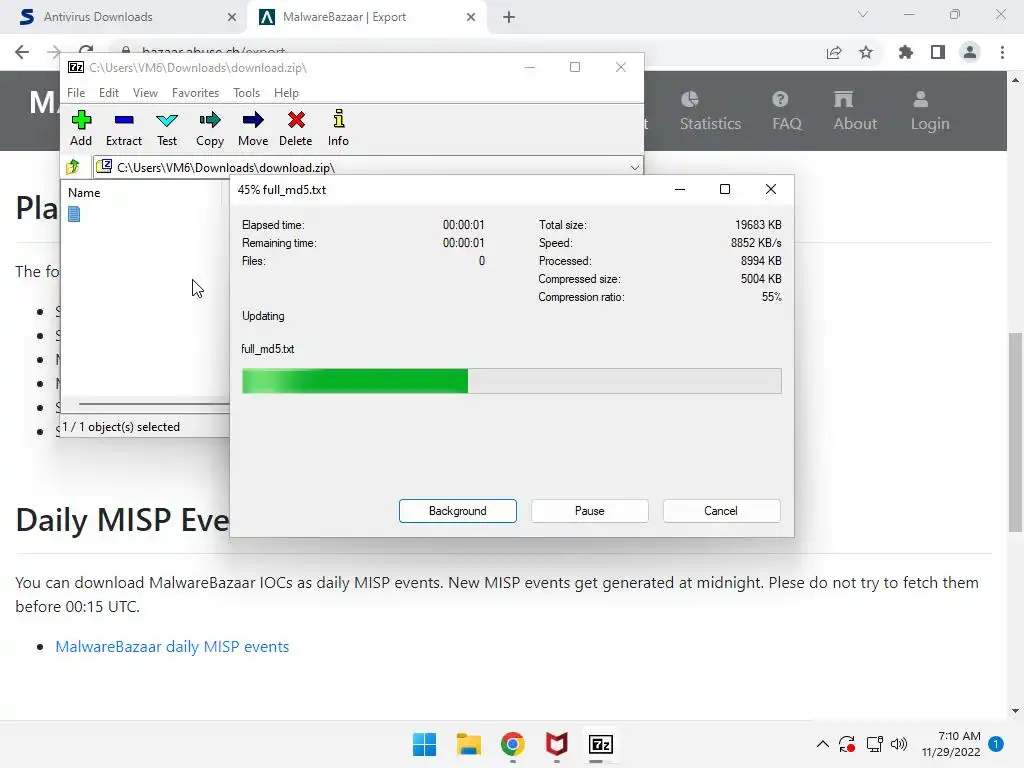
Task: Click the Extract toolbar icon
Action: click(123, 129)
